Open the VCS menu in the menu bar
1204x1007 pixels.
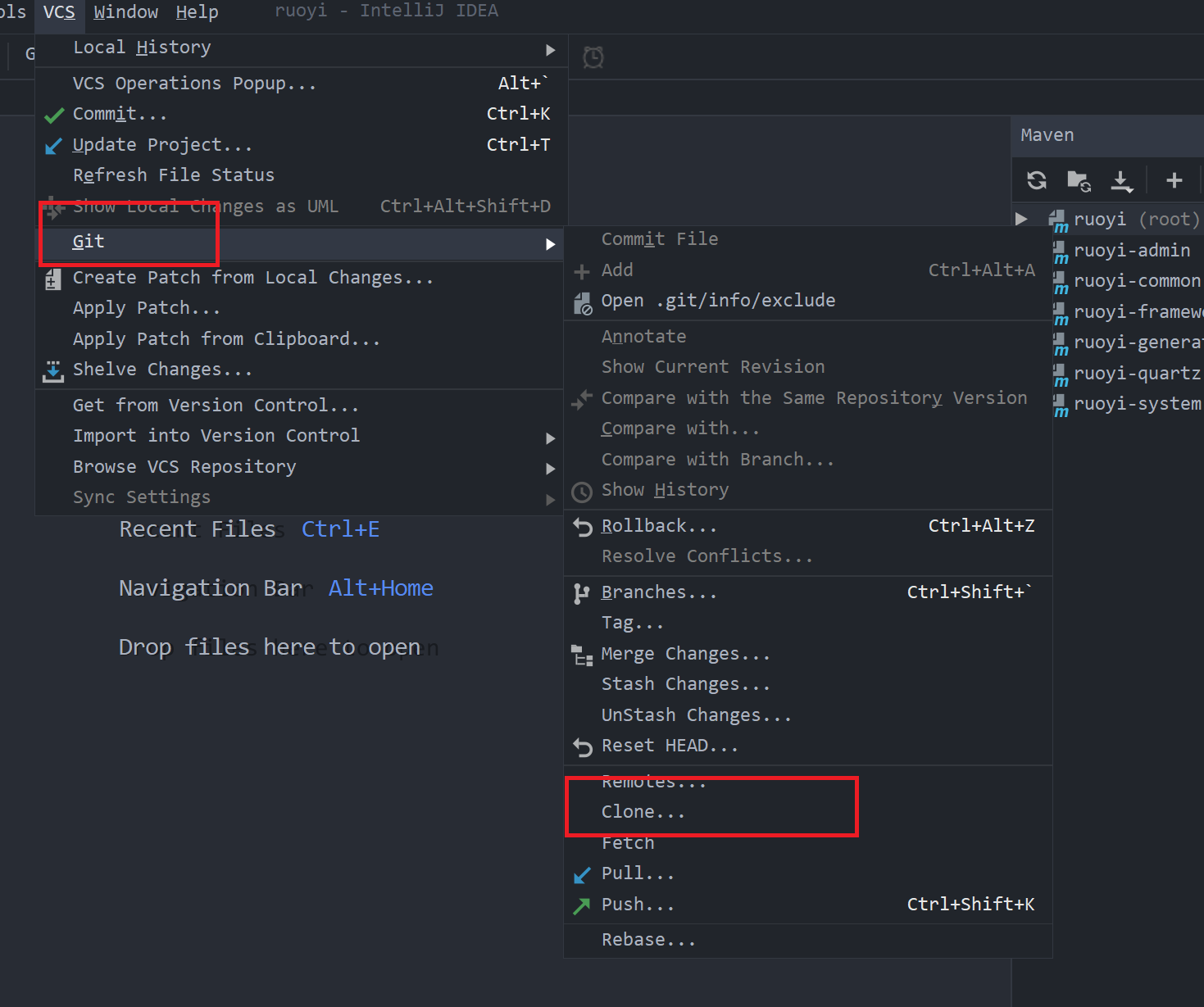point(59,12)
